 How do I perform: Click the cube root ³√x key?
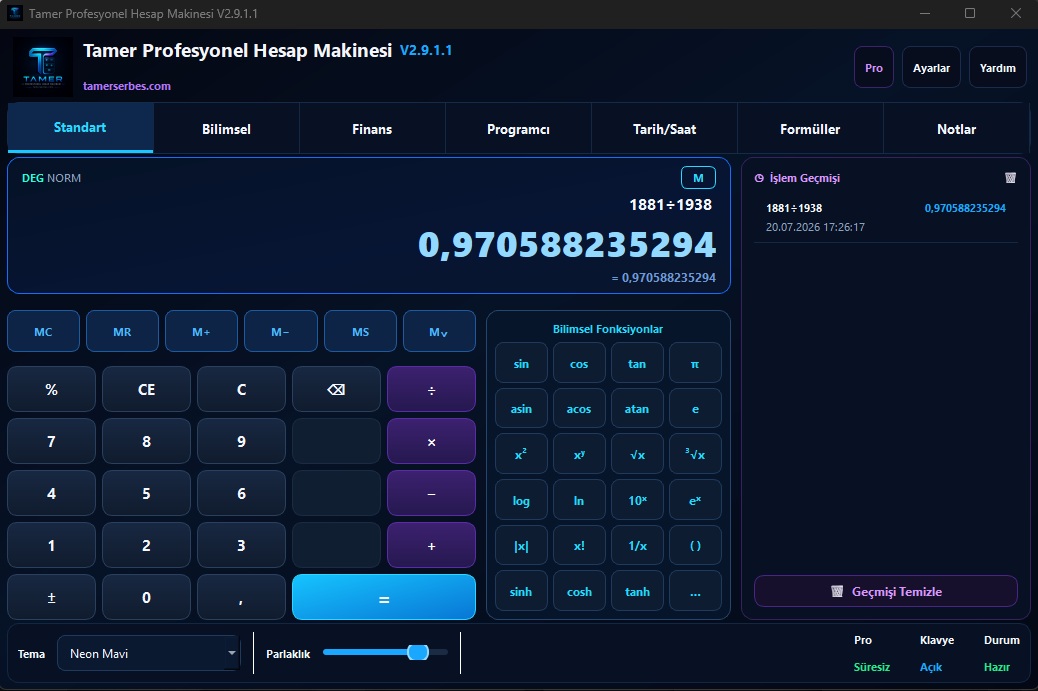pos(695,454)
